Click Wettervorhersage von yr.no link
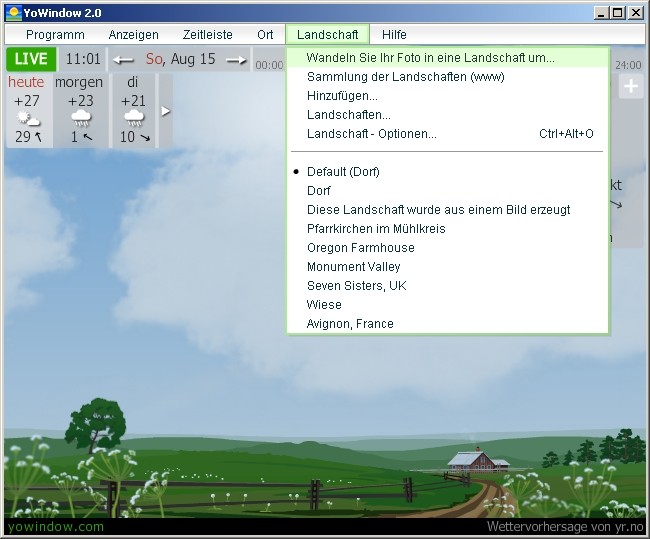 [x=565, y=526]
